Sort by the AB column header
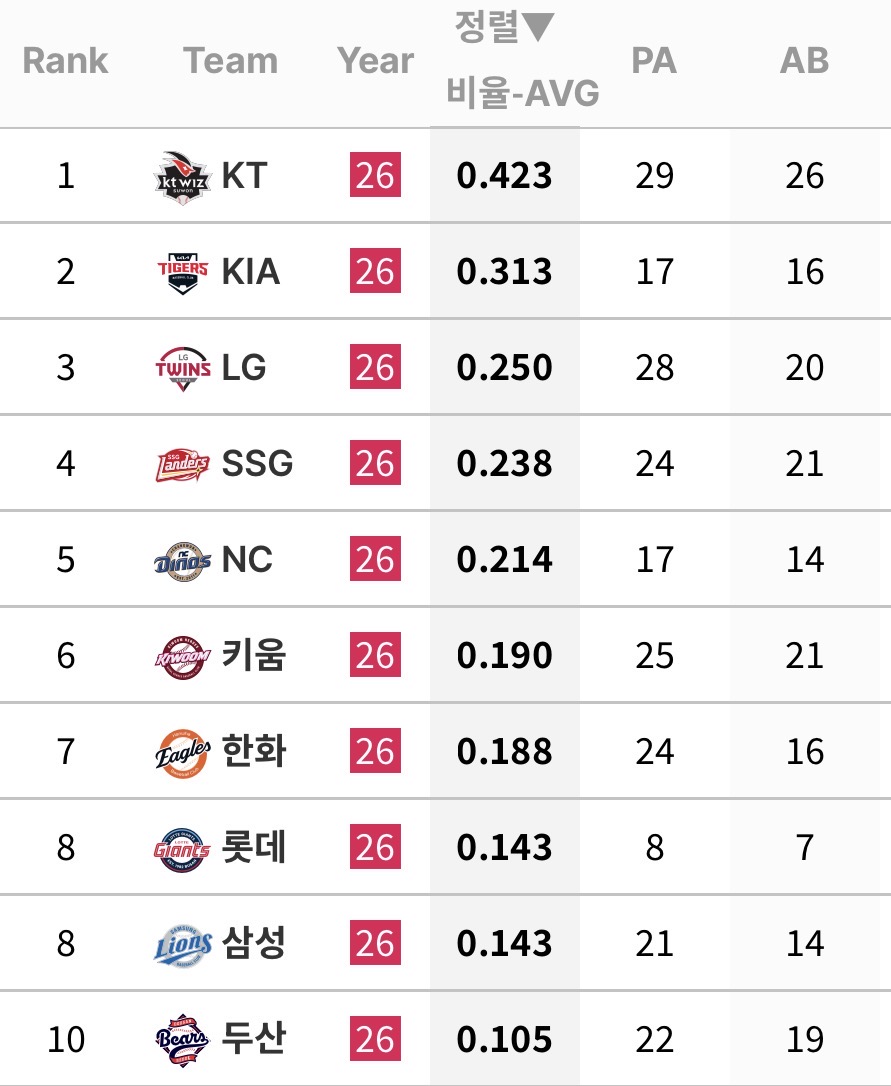Image resolution: width=891 pixels, height=1086 pixels. point(804,61)
